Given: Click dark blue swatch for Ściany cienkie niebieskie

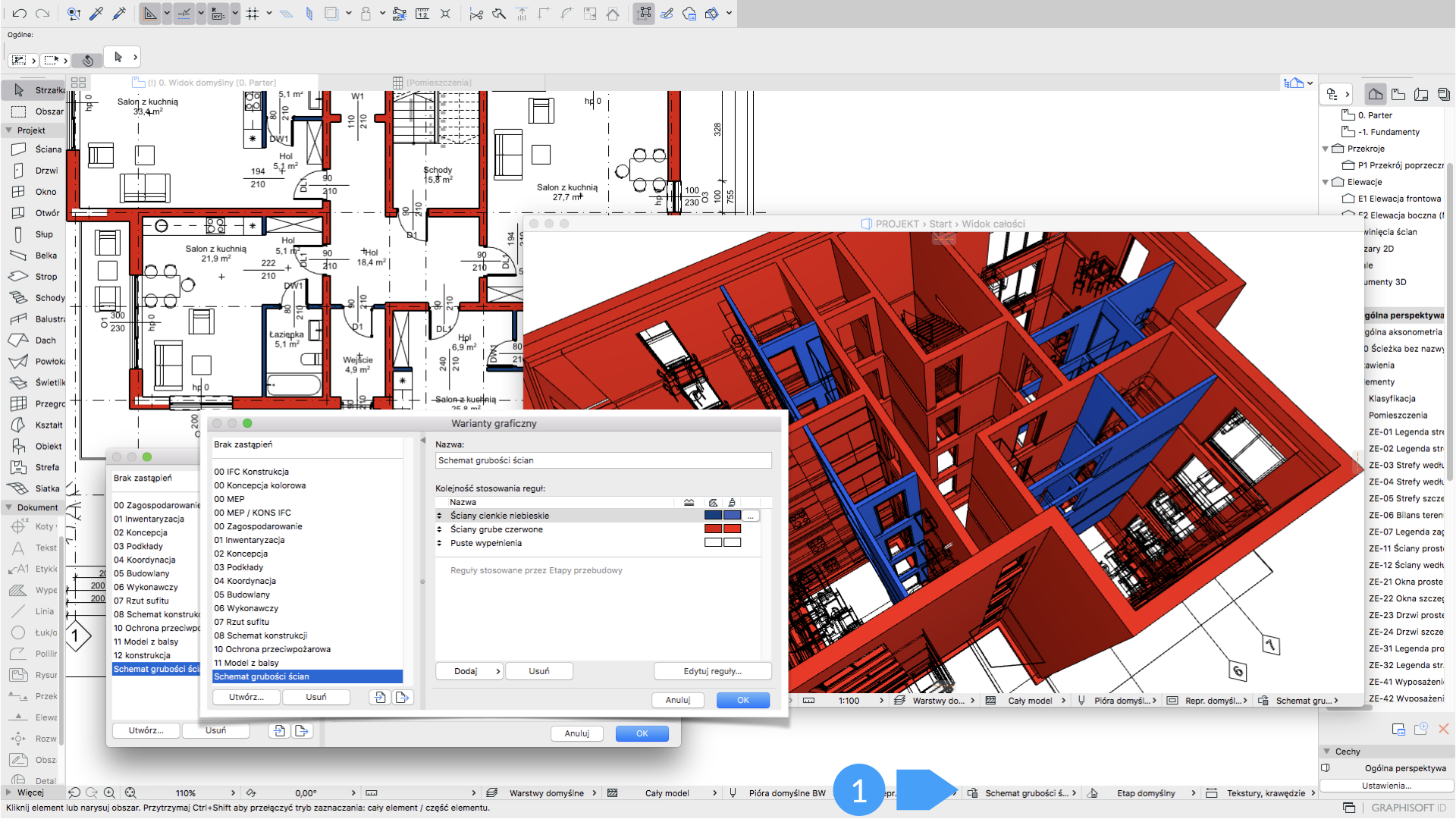Looking at the screenshot, I should [x=713, y=516].
